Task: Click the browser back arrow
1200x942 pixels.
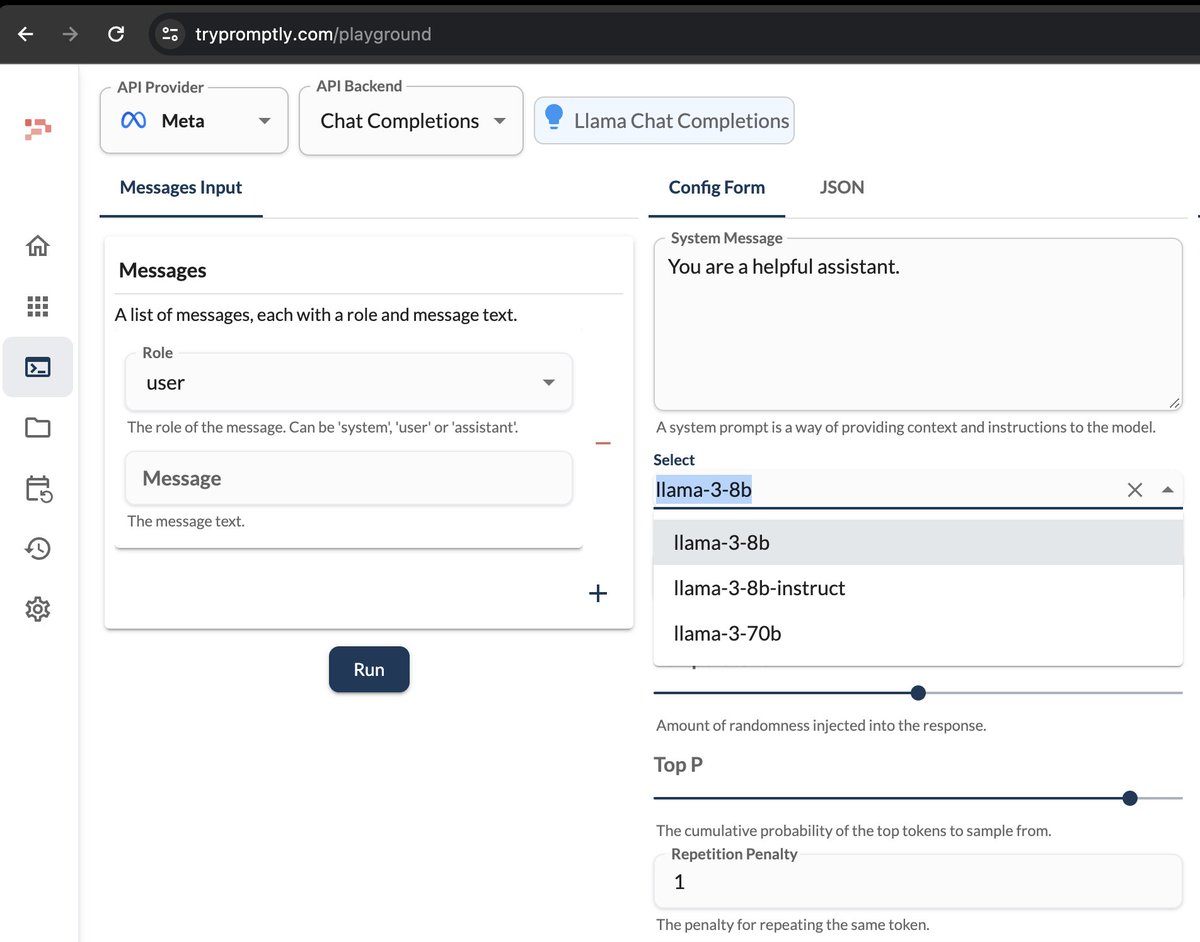Action: [25, 34]
